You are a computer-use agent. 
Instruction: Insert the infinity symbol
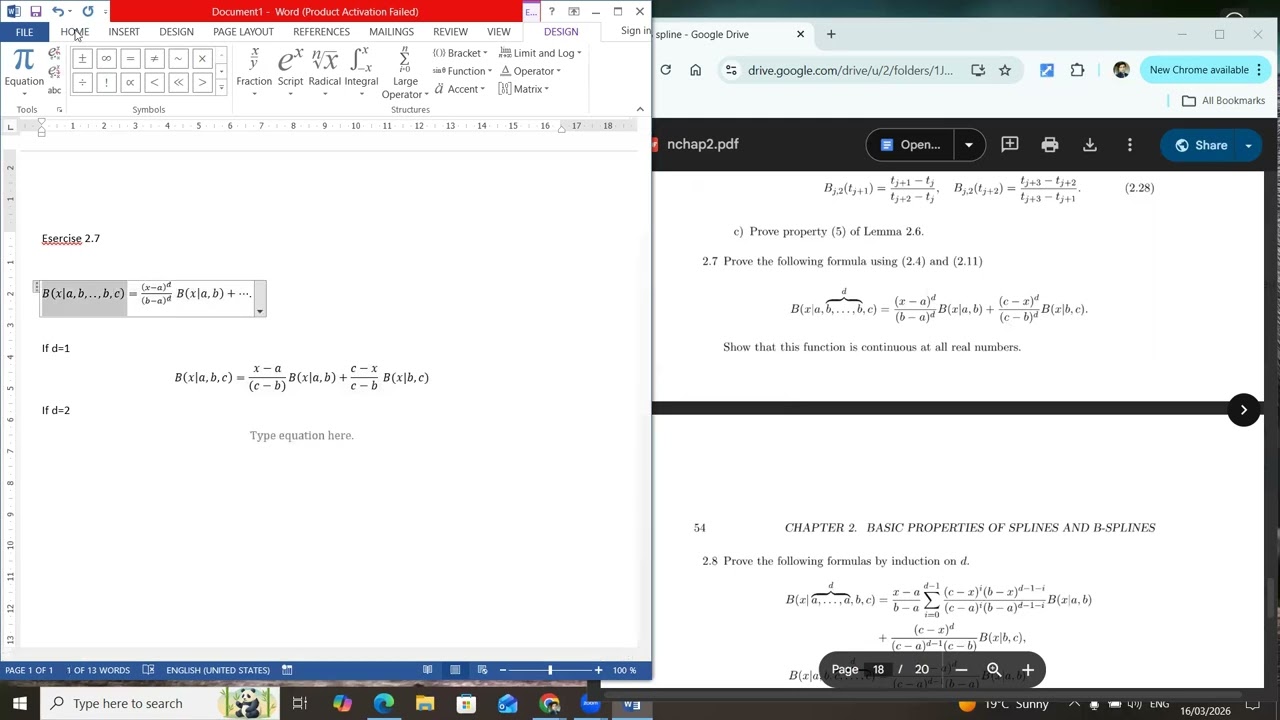click(x=106, y=59)
